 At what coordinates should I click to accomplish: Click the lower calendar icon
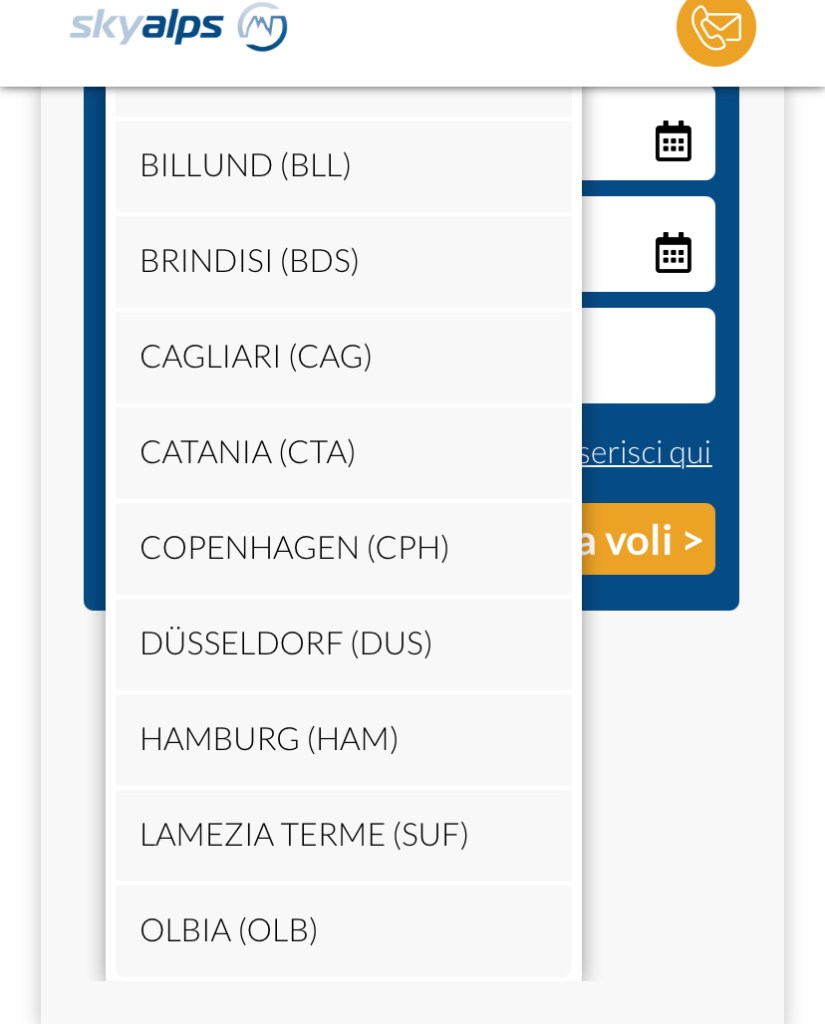pos(673,252)
